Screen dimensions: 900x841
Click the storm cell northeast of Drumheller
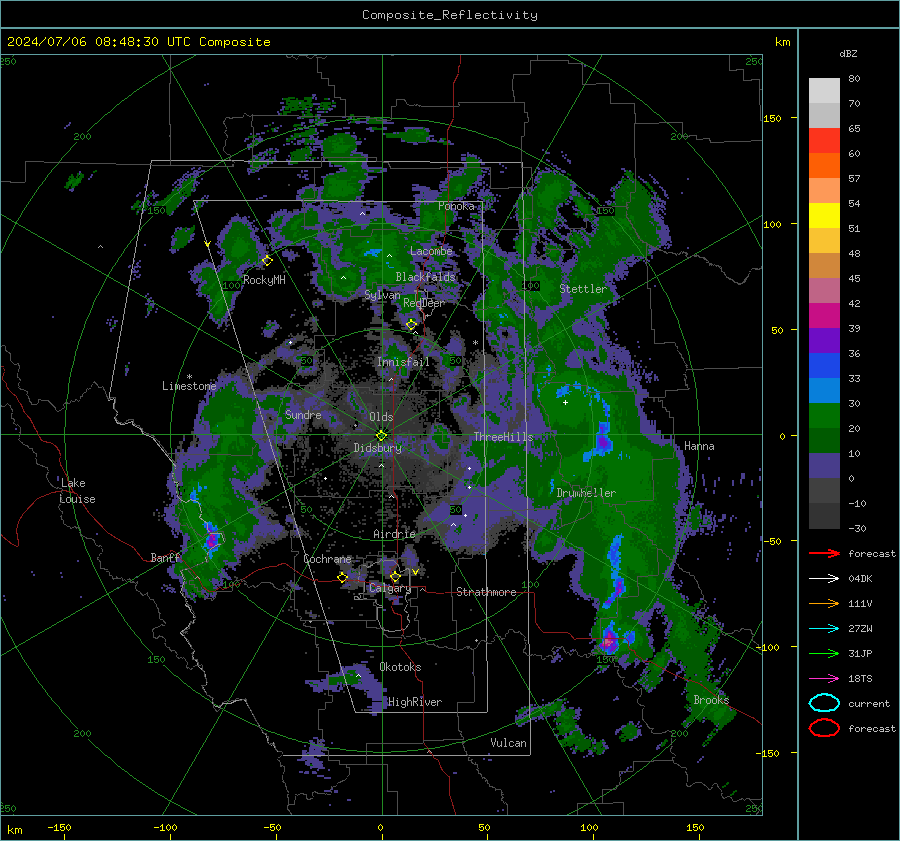(x=603, y=441)
